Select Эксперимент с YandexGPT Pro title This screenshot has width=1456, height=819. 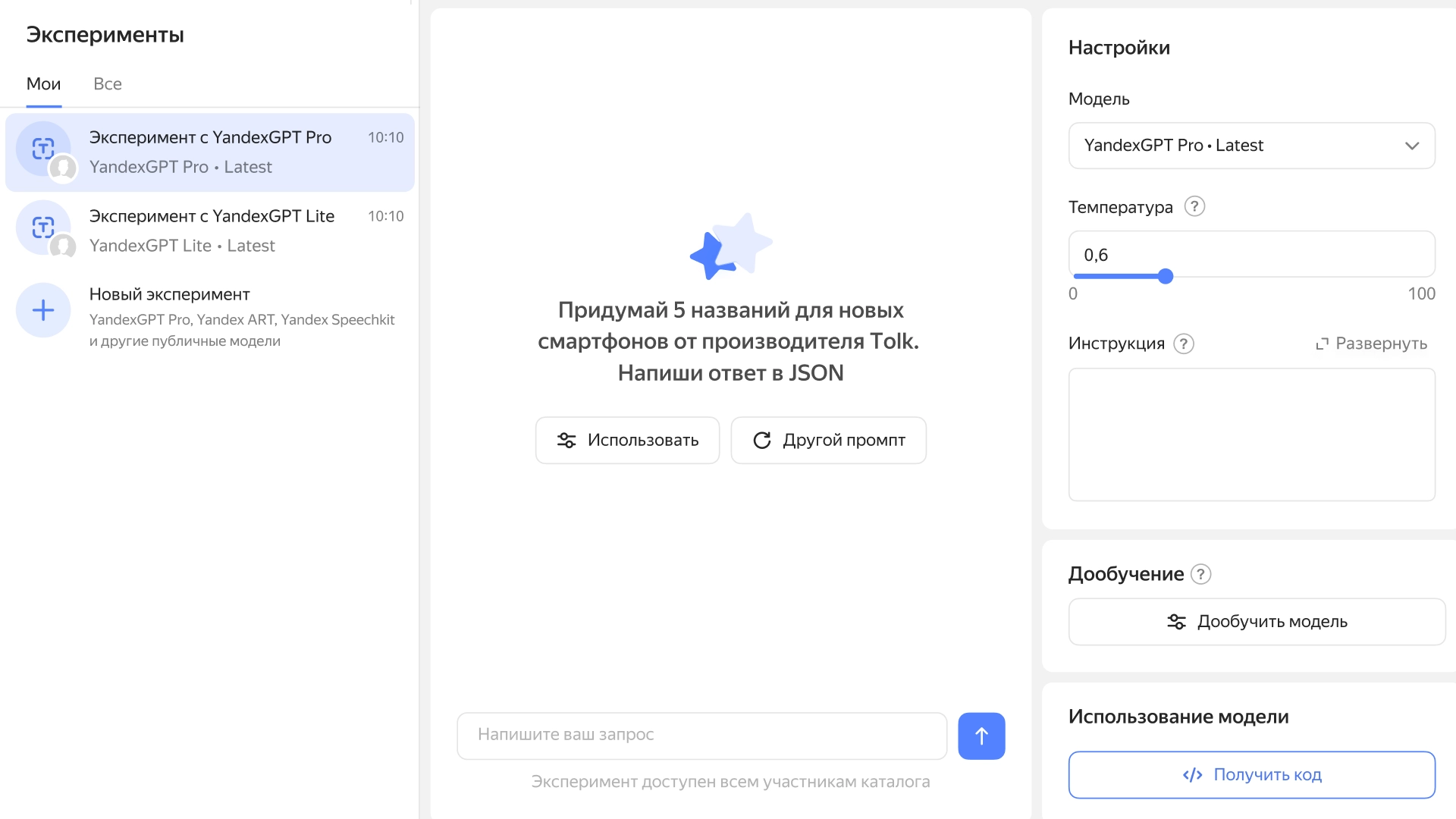[210, 137]
